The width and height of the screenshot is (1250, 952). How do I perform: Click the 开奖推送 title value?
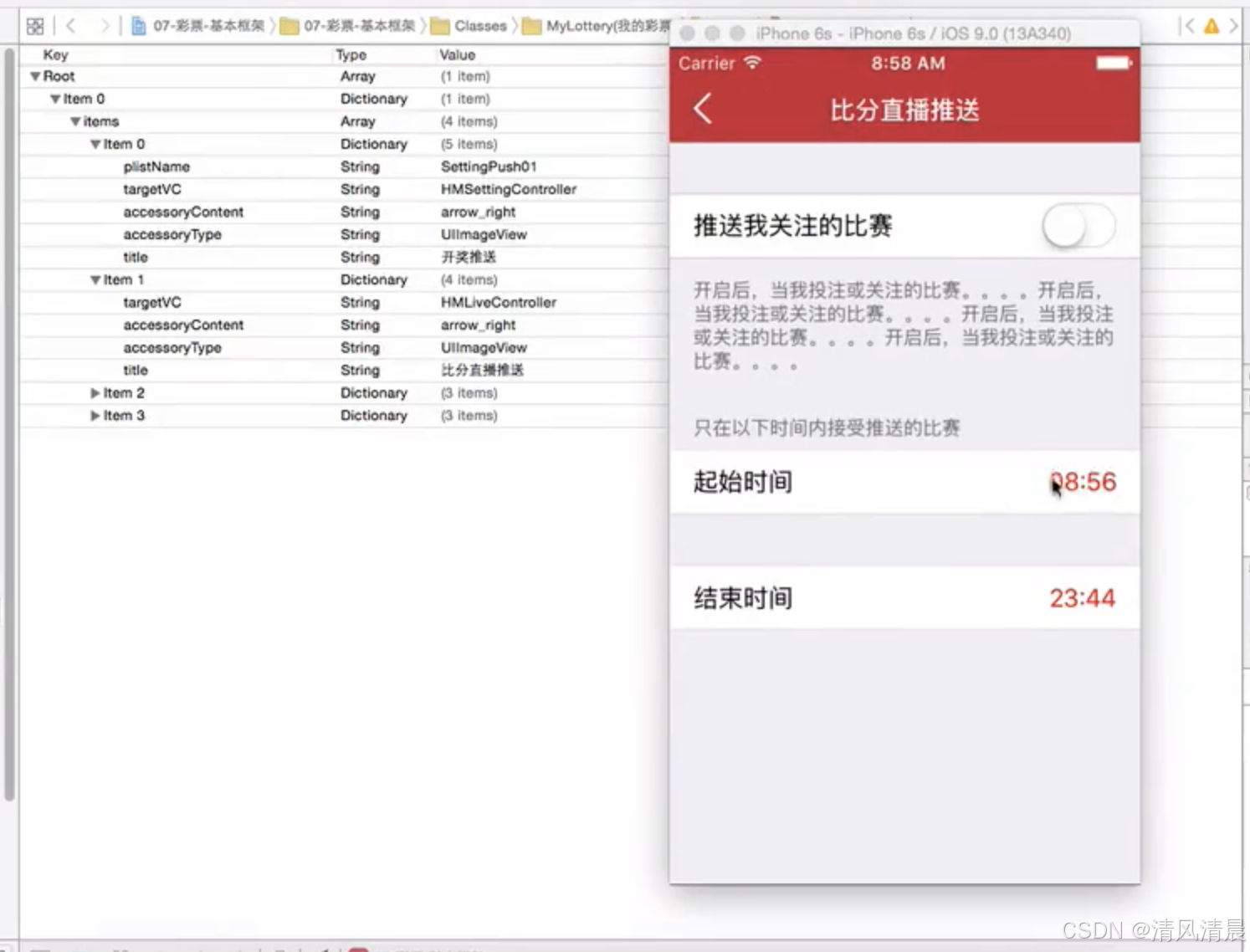[x=469, y=257]
